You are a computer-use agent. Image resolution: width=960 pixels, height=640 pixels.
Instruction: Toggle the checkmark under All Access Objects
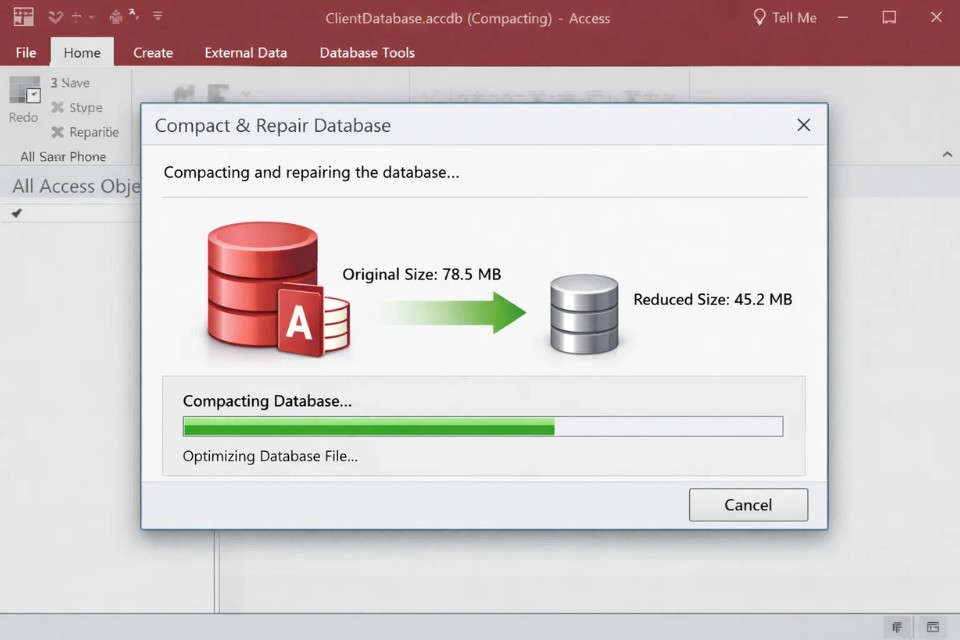point(17,213)
